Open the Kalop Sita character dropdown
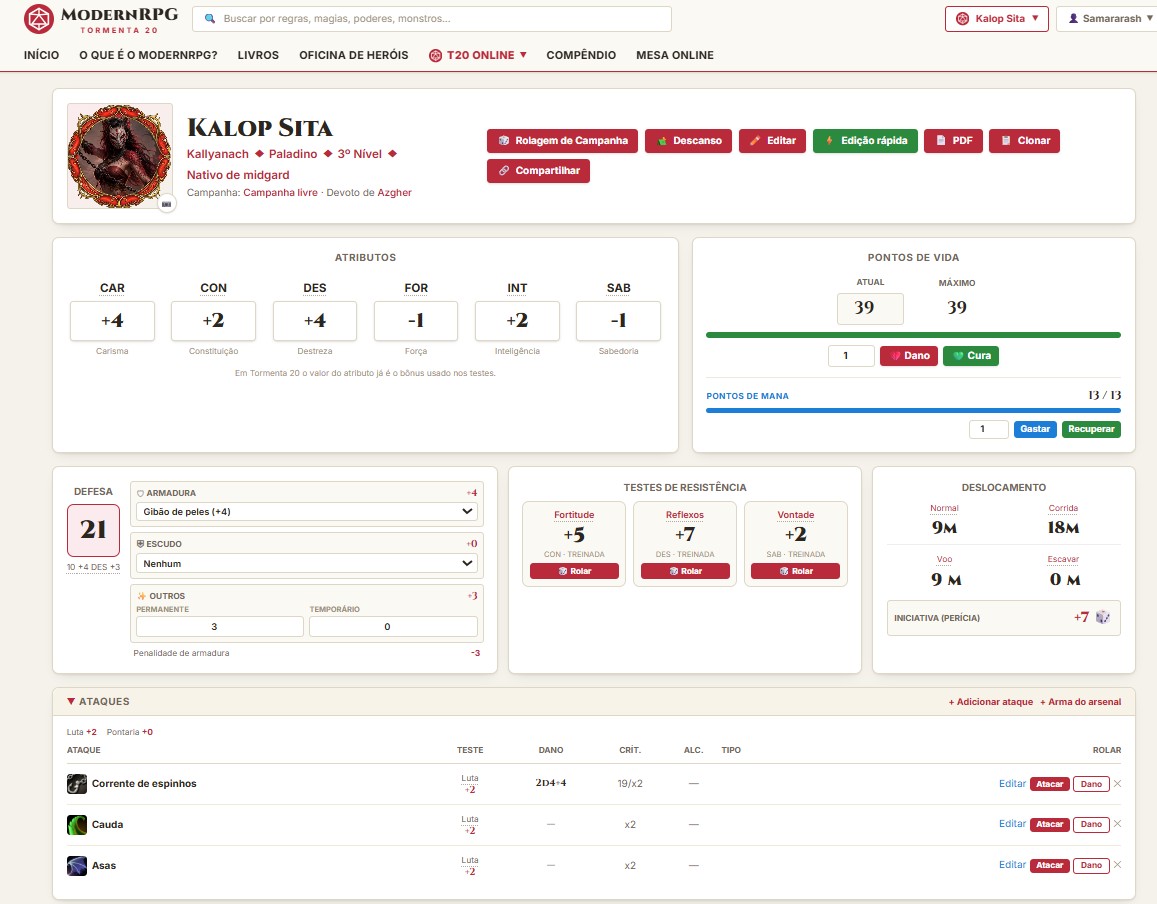This screenshot has height=904, width=1157. coord(996,18)
